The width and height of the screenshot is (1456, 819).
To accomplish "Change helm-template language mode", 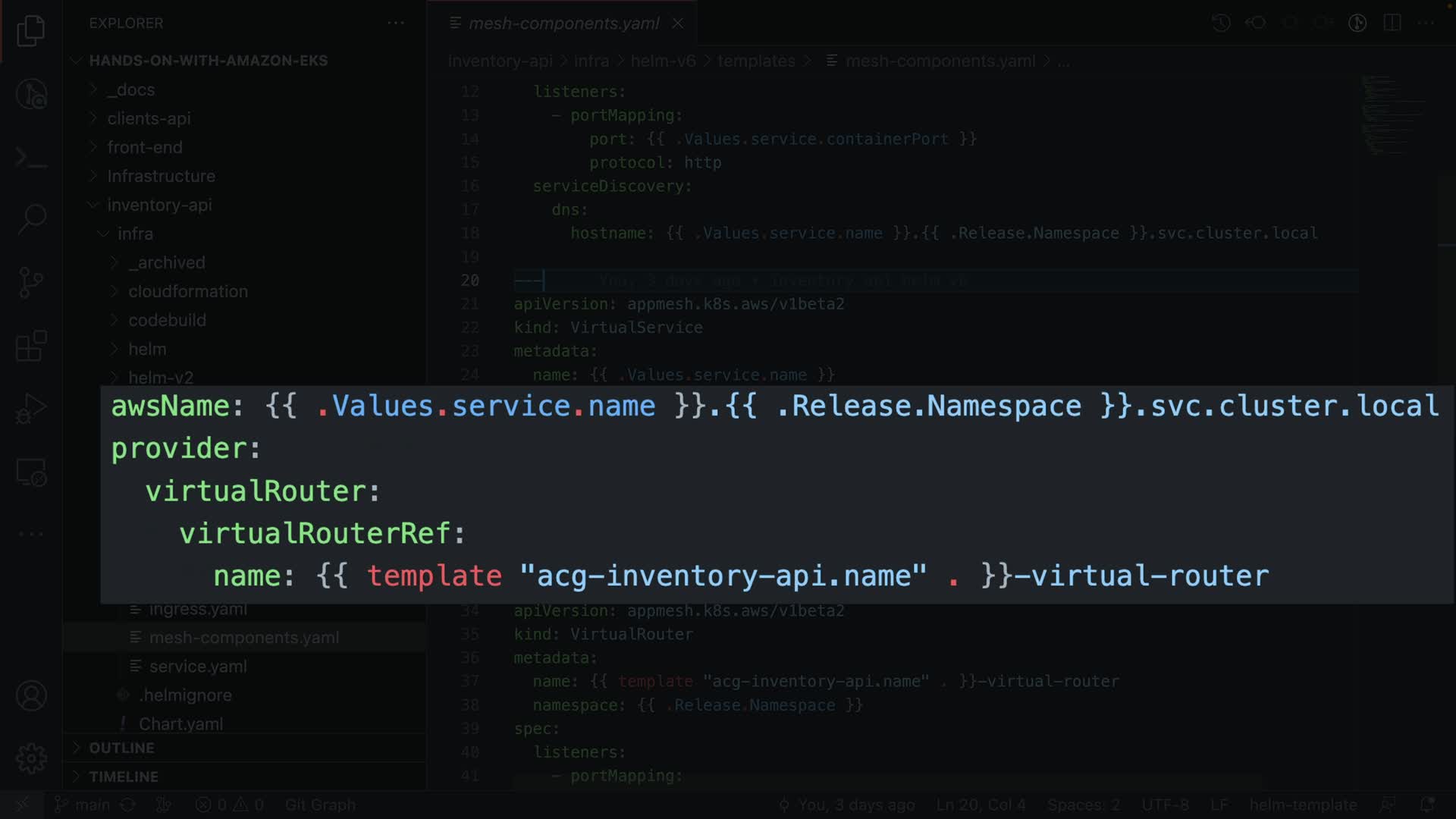I will click(x=1302, y=805).
